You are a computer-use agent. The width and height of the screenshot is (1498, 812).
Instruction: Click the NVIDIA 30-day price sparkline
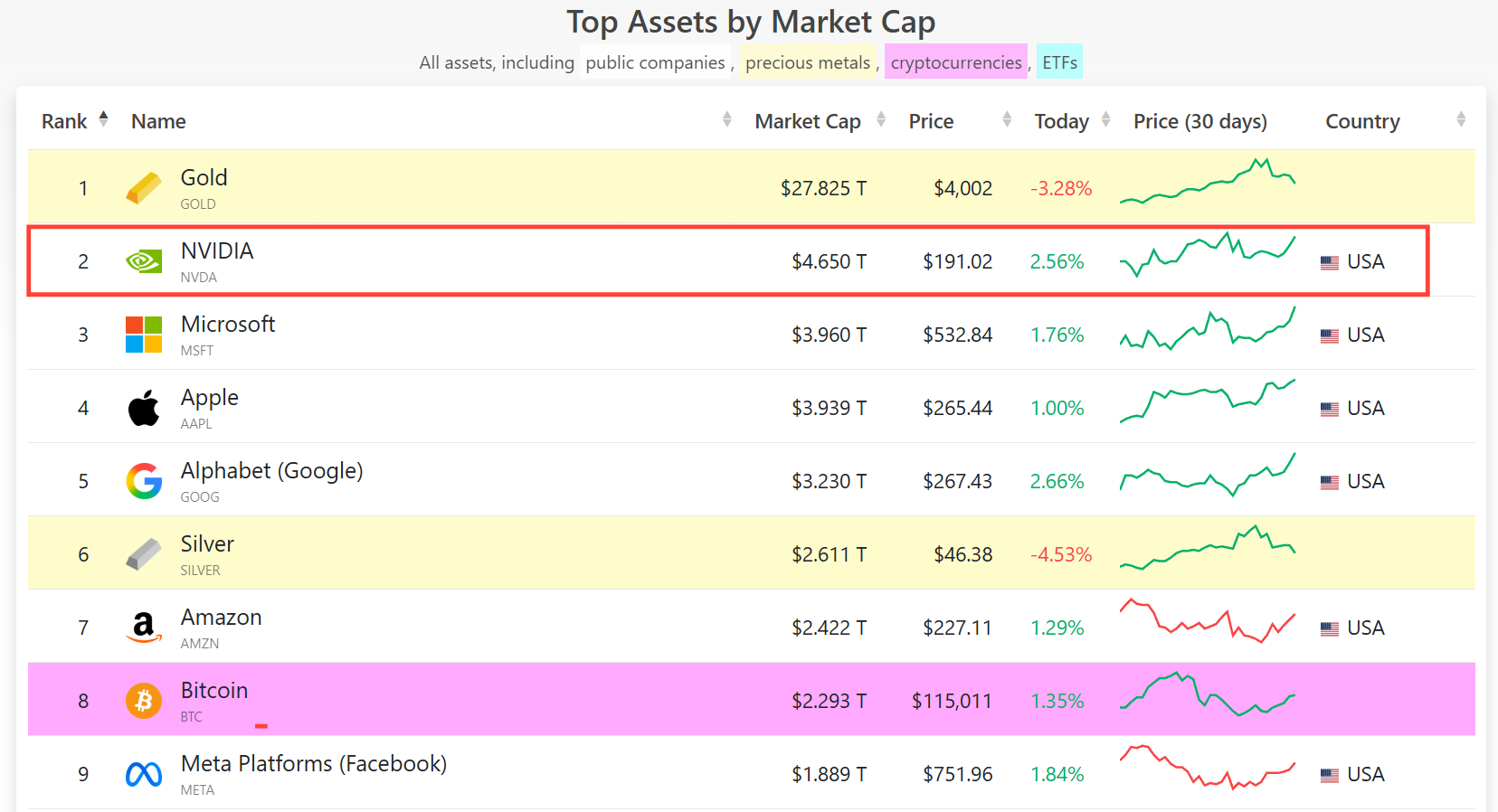point(1208,256)
